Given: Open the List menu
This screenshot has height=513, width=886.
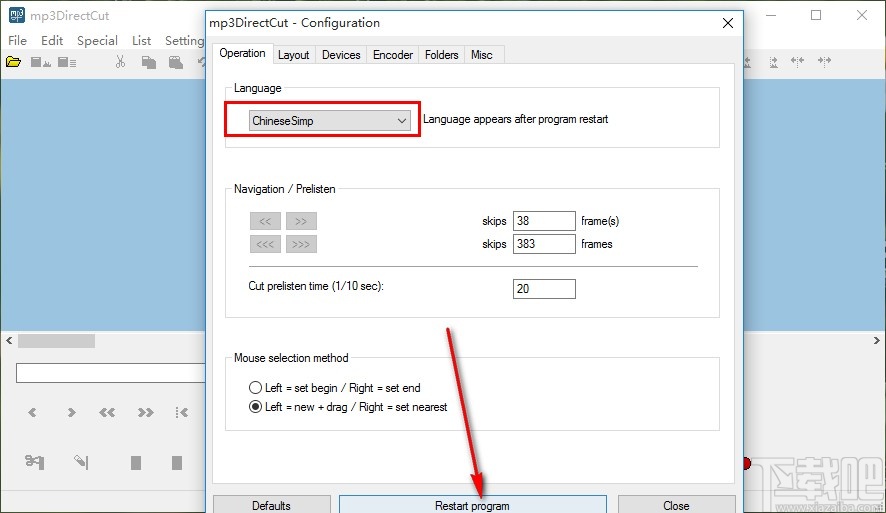Looking at the screenshot, I should tap(141, 41).
